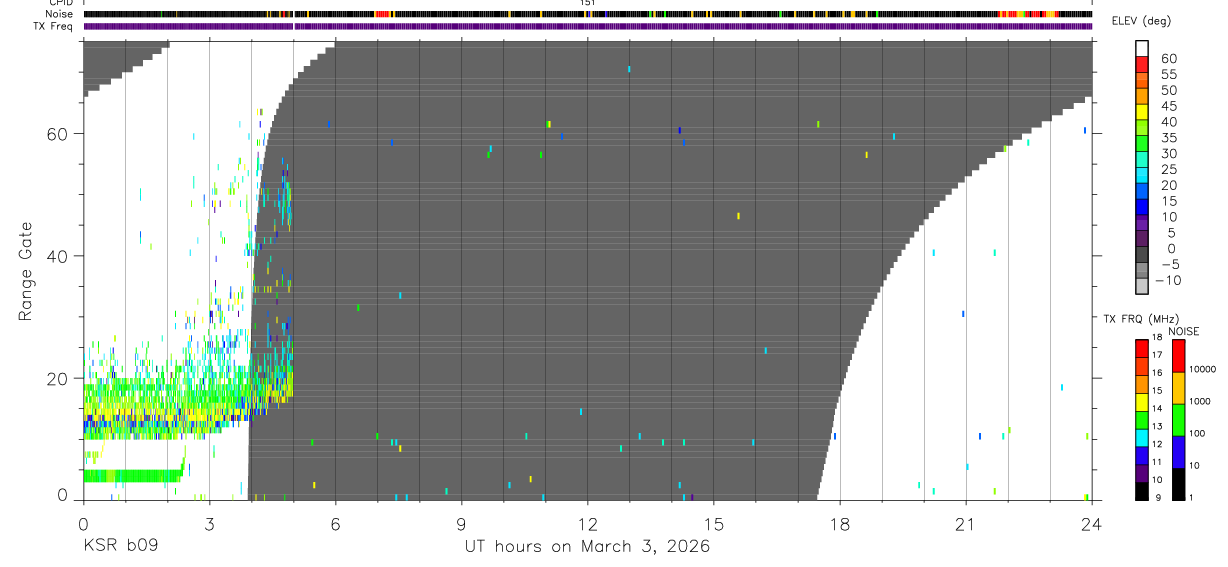
Task: Click the TX Freq row label at top
Action: [x=55, y=26]
